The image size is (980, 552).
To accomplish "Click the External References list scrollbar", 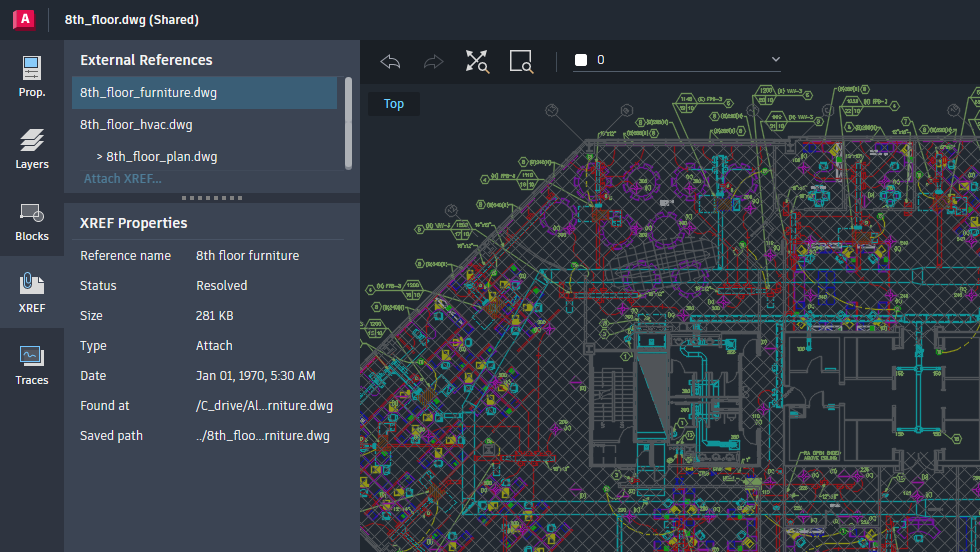I will point(348,122).
